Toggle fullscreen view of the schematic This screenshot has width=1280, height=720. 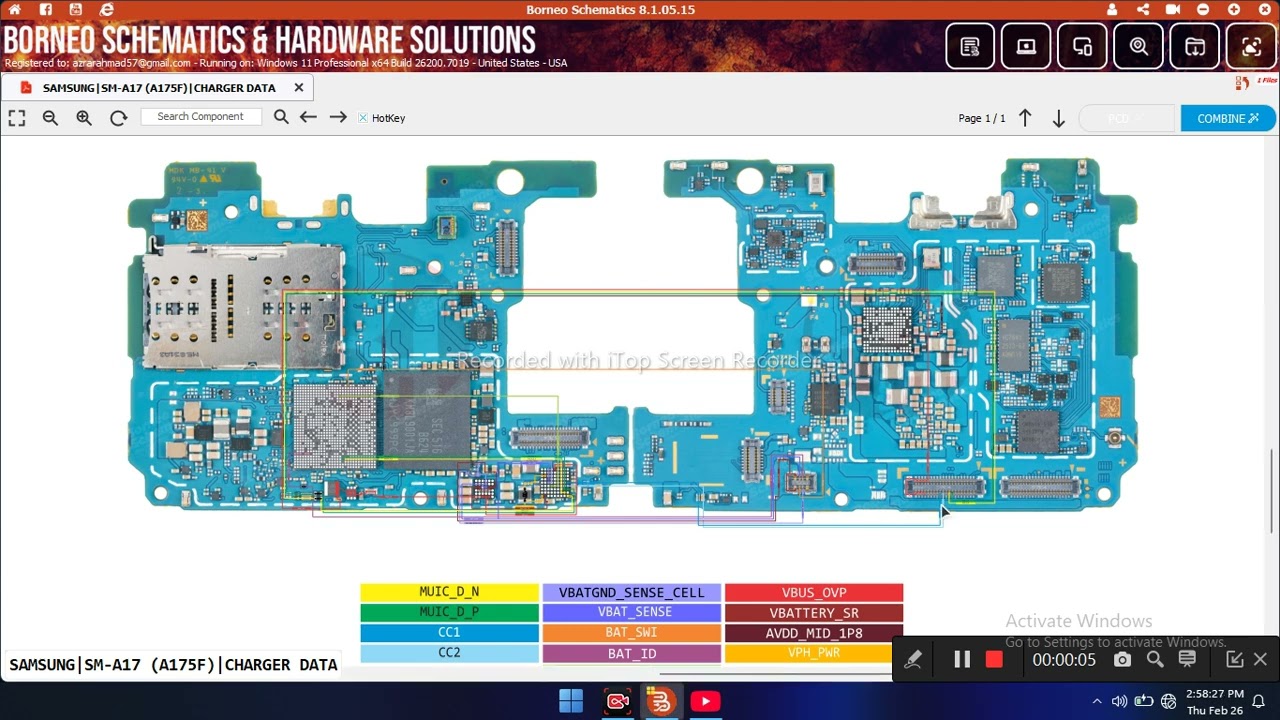tap(17, 118)
